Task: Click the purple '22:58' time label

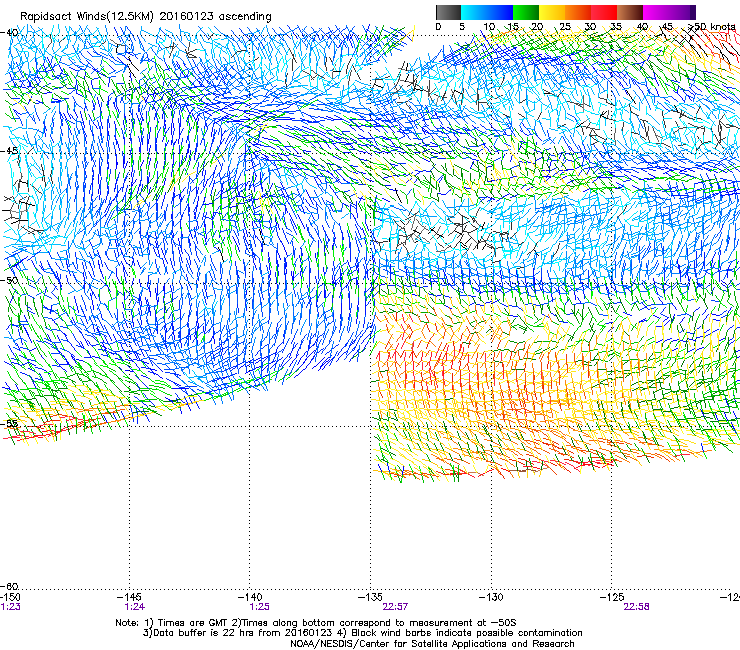Action: click(x=636, y=607)
